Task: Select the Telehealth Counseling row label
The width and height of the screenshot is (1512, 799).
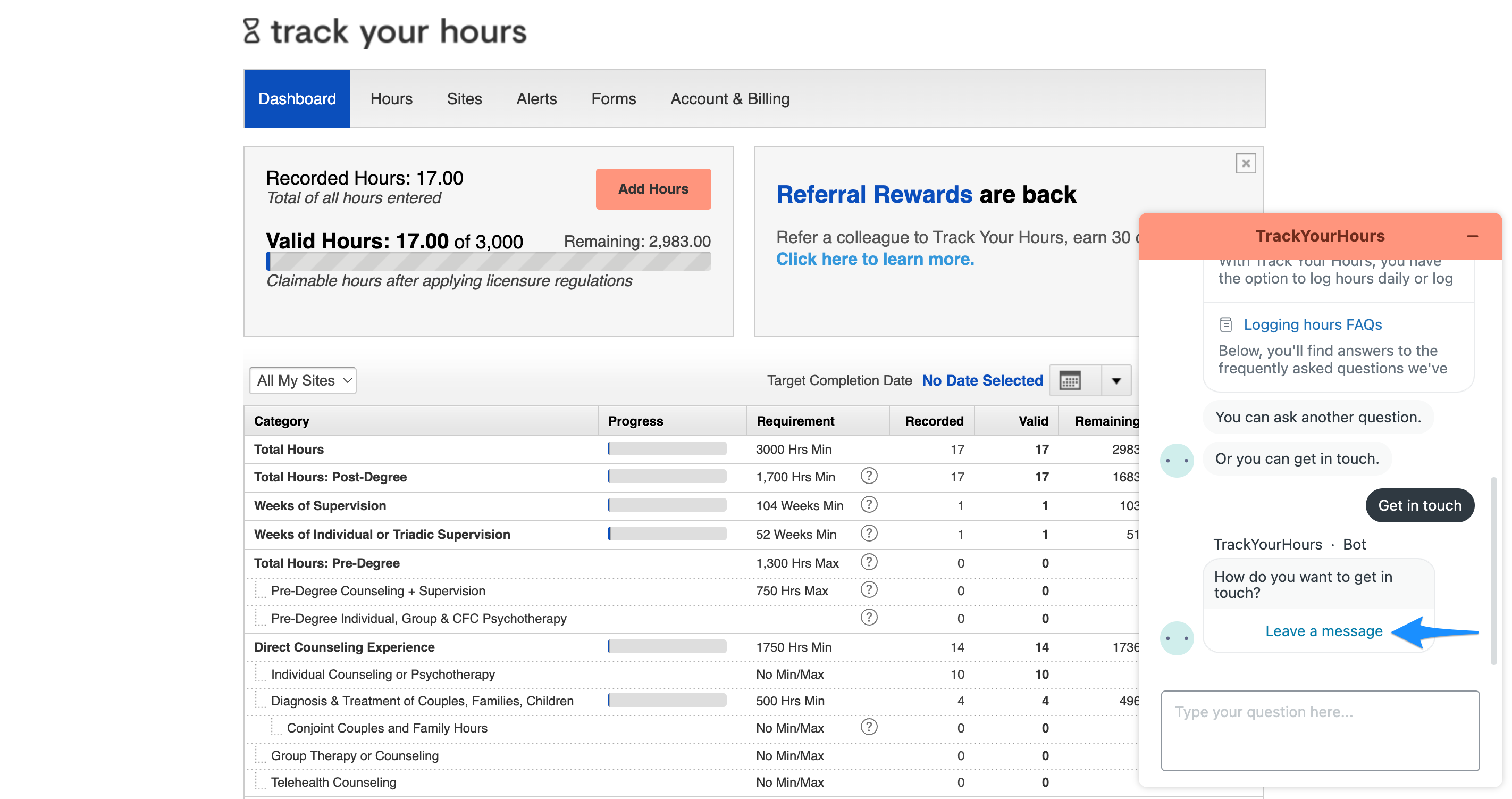Action: (x=333, y=783)
